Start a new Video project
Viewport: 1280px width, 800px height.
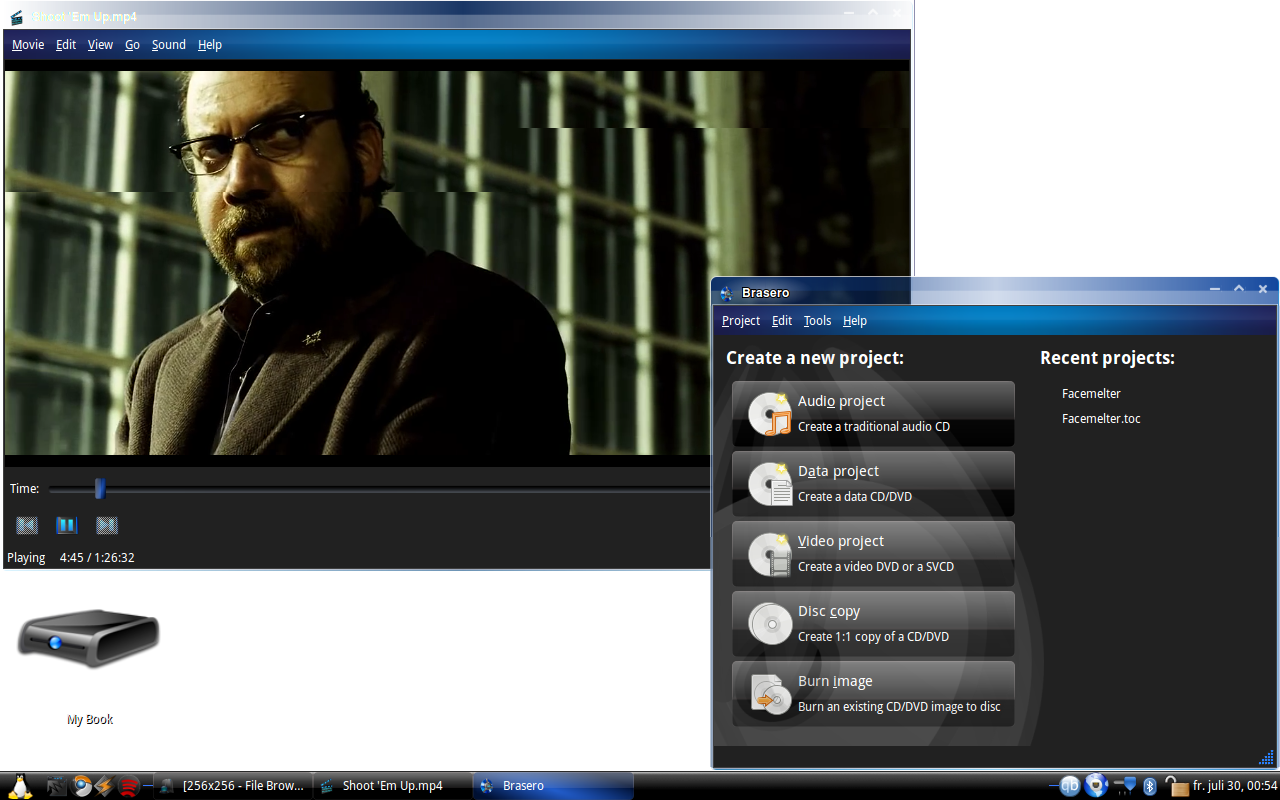(x=873, y=553)
